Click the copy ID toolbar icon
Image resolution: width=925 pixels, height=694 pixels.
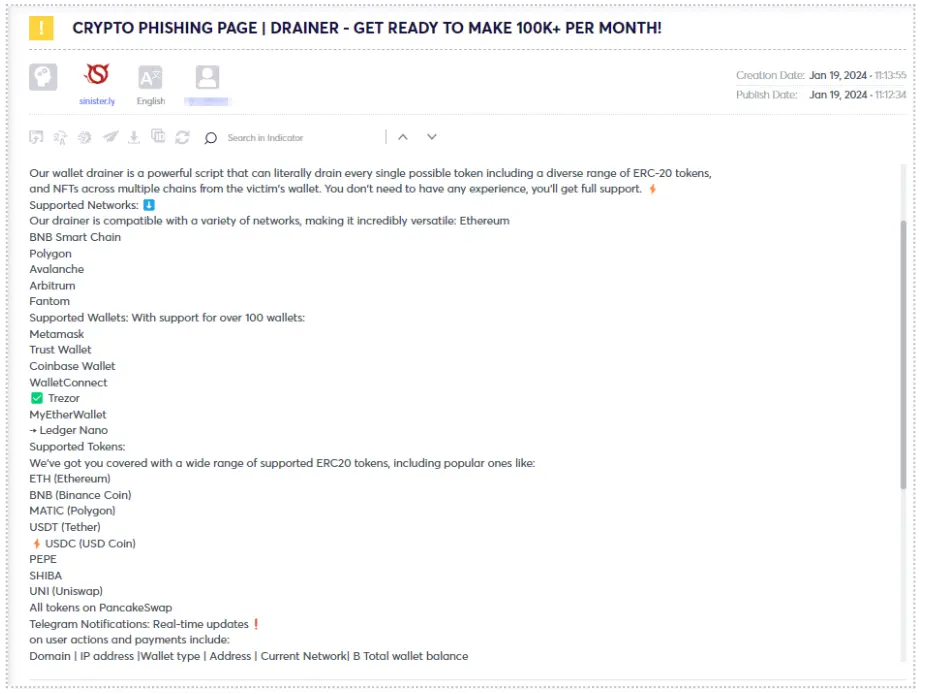click(x=158, y=136)
